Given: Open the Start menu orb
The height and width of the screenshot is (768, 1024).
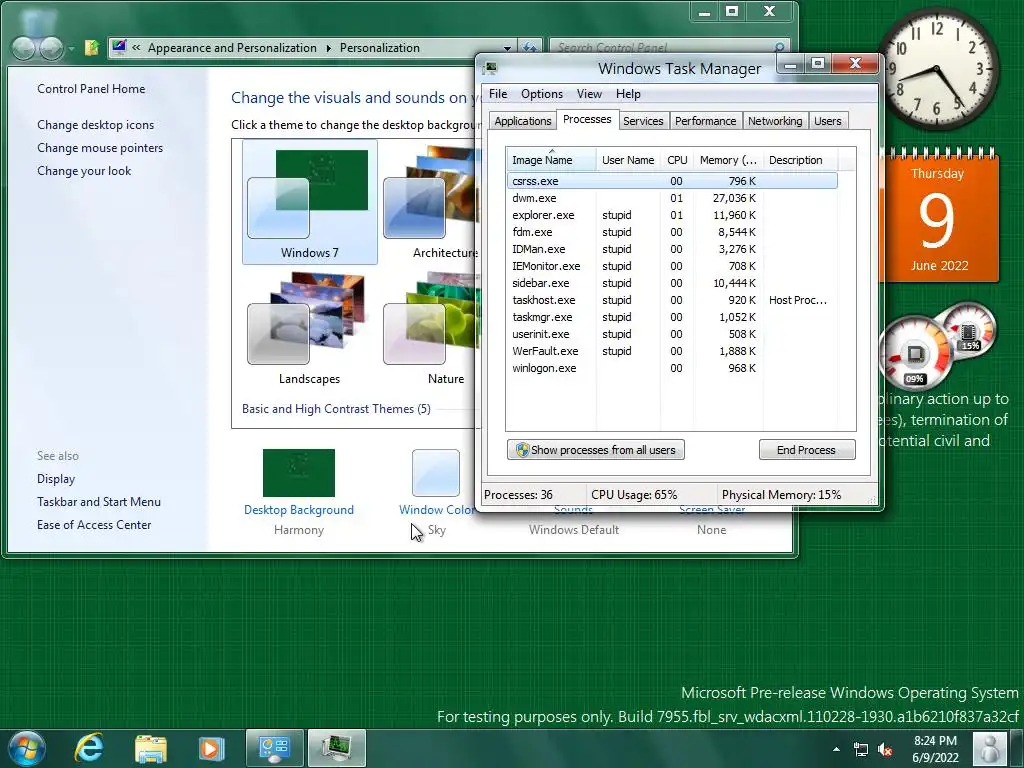Looking at the screenshot, I should tap(27, 748).
